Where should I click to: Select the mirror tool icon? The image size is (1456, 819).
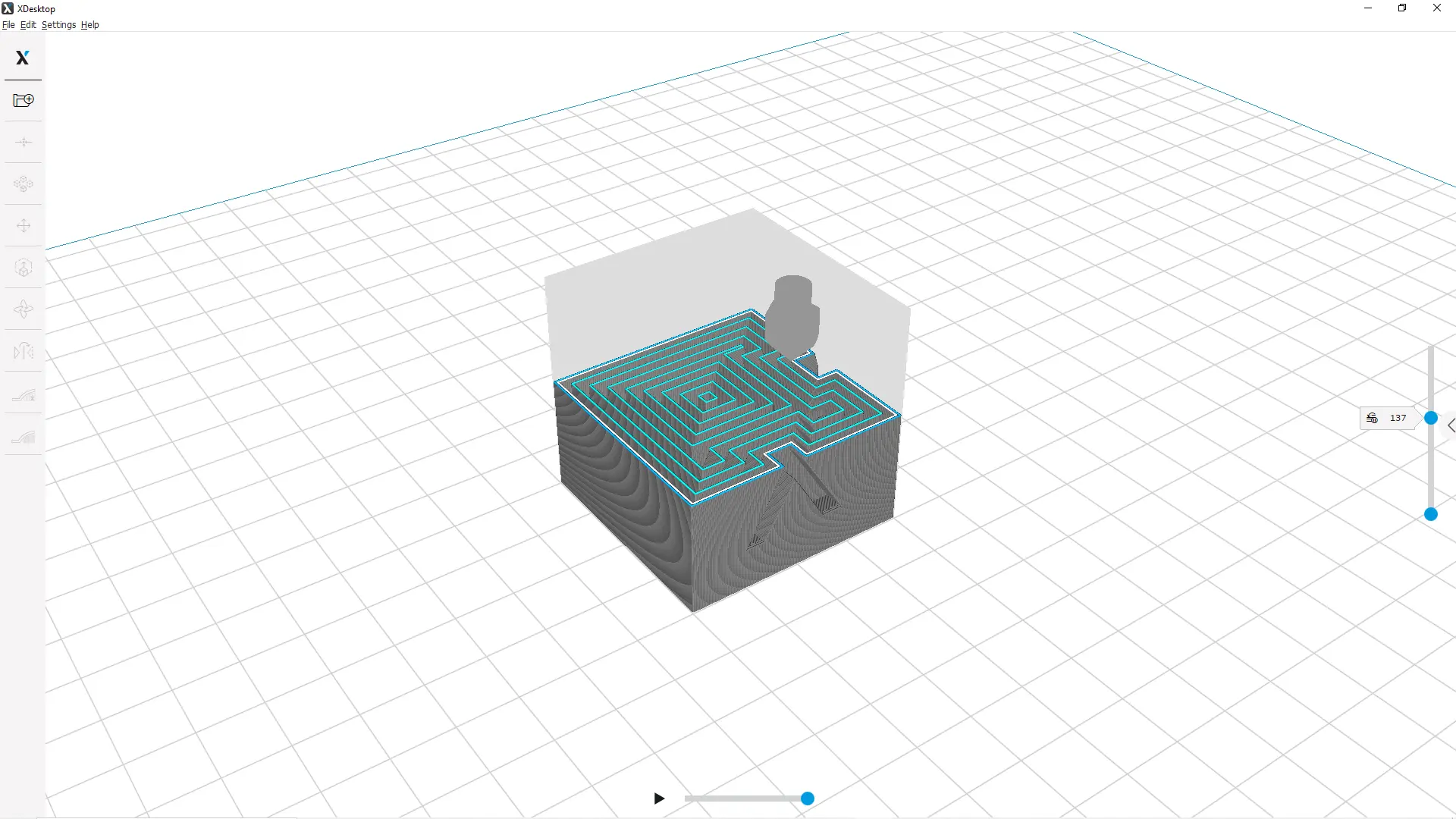click(24, 351)
